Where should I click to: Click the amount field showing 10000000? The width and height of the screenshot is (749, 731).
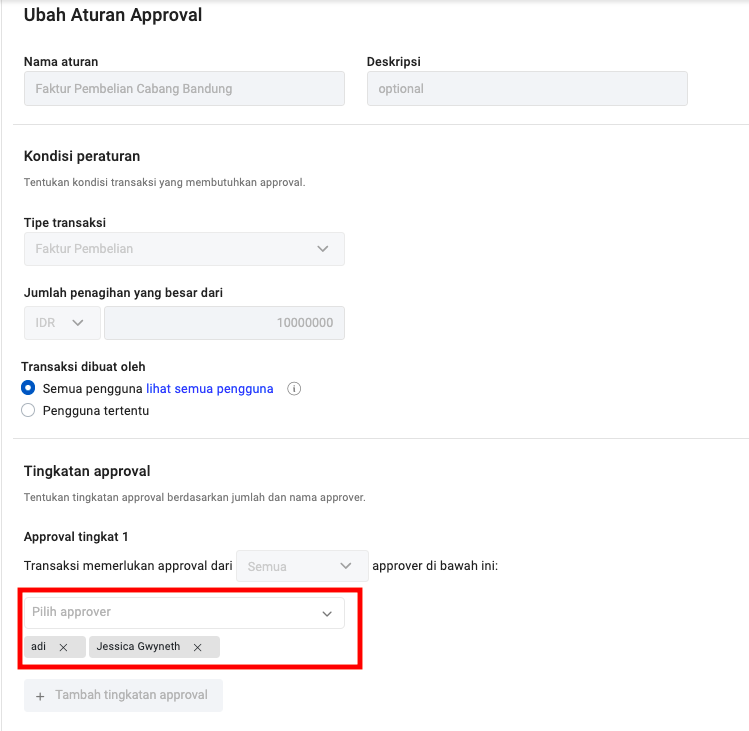click(224, 323)
